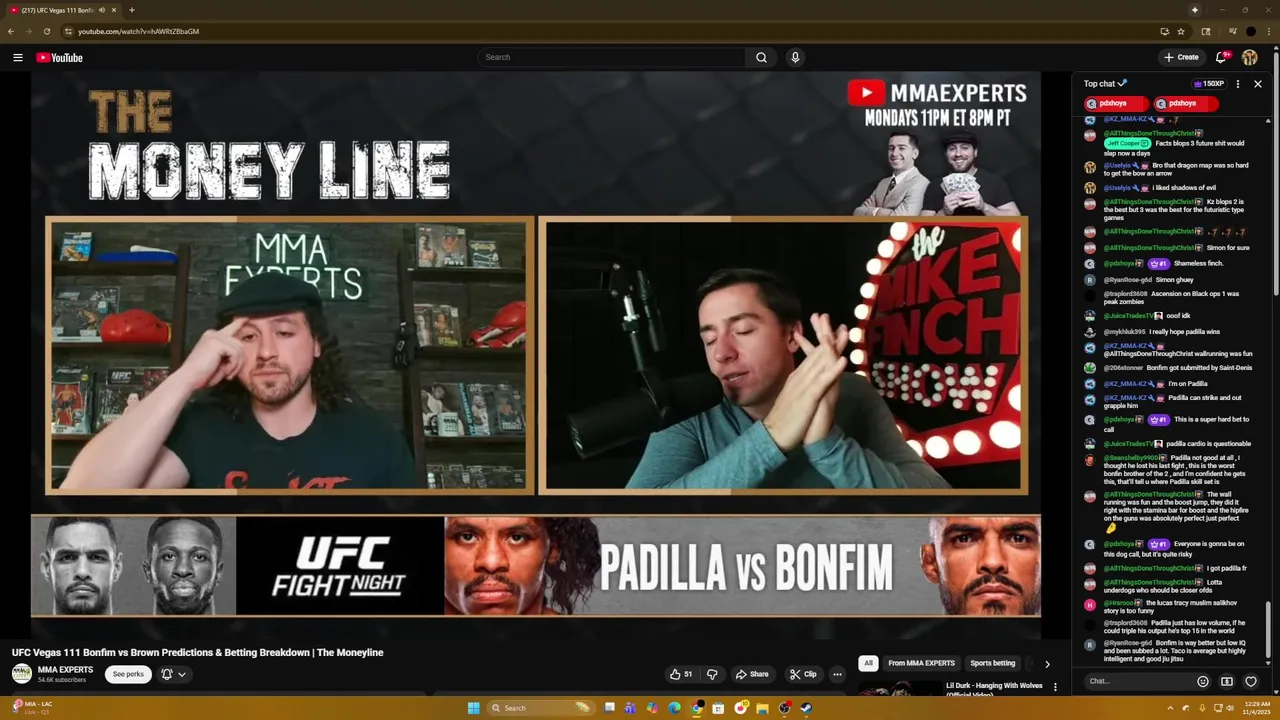This screenshot has height=720, width=1280.
Task: Go back in browser history
Action: coord(11,31)
